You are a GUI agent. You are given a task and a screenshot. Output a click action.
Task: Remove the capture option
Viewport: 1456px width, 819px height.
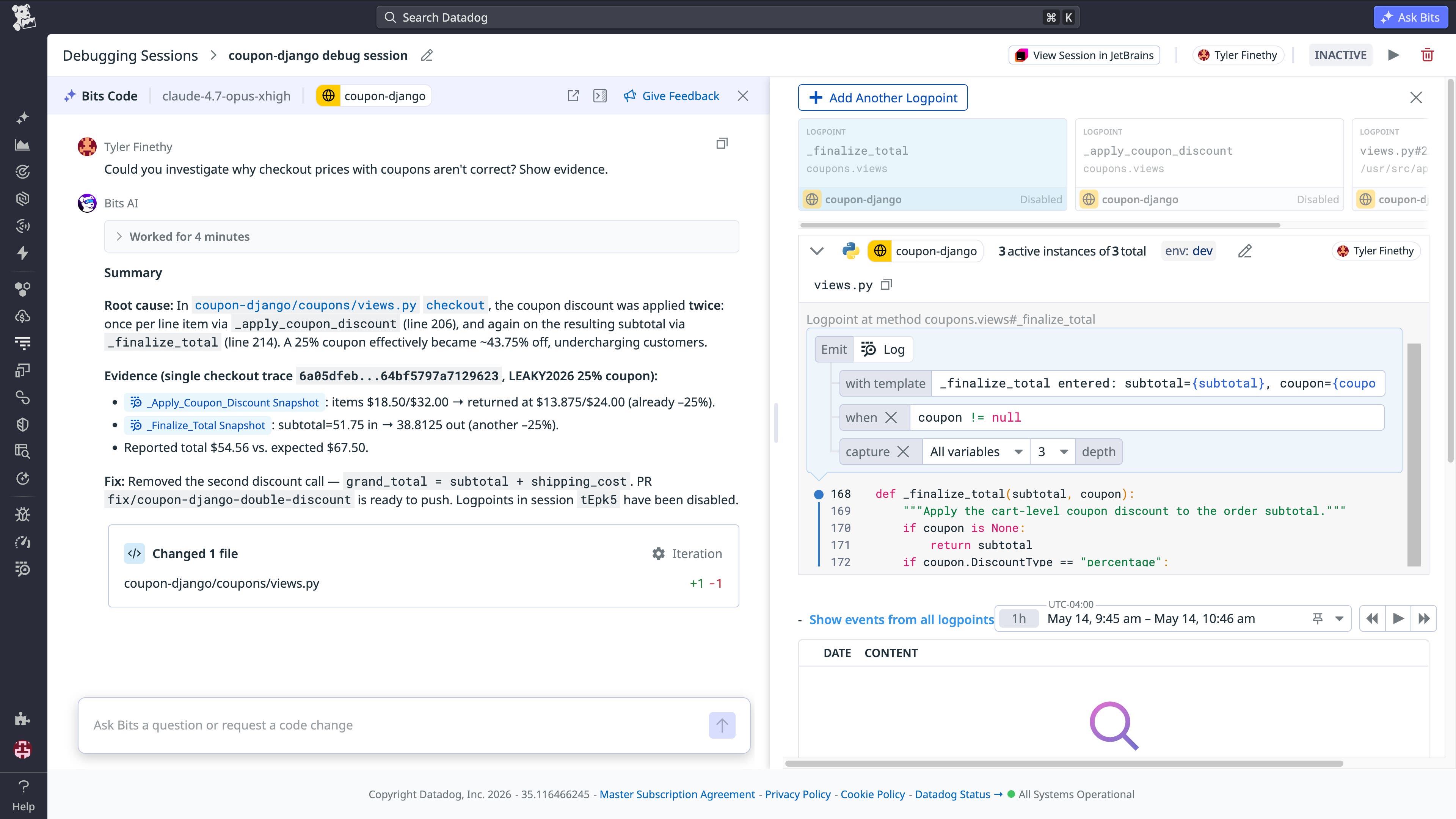[x=903, y=452]
